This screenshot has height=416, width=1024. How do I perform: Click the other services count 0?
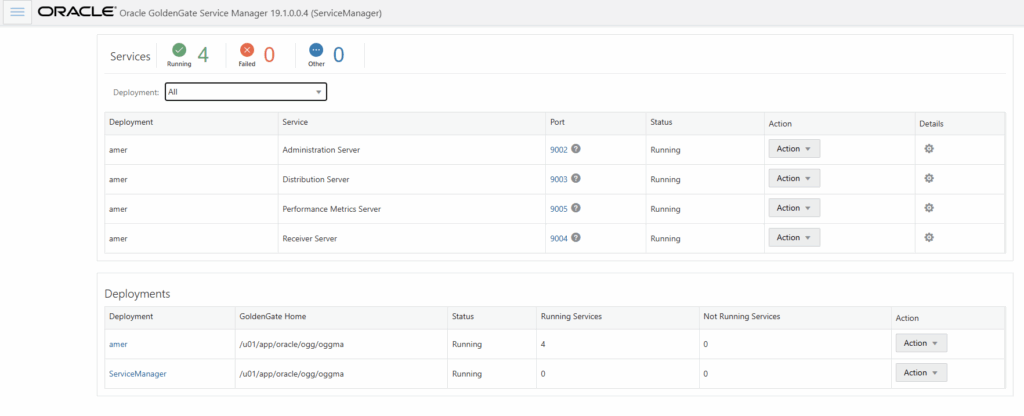coord(338,56)
